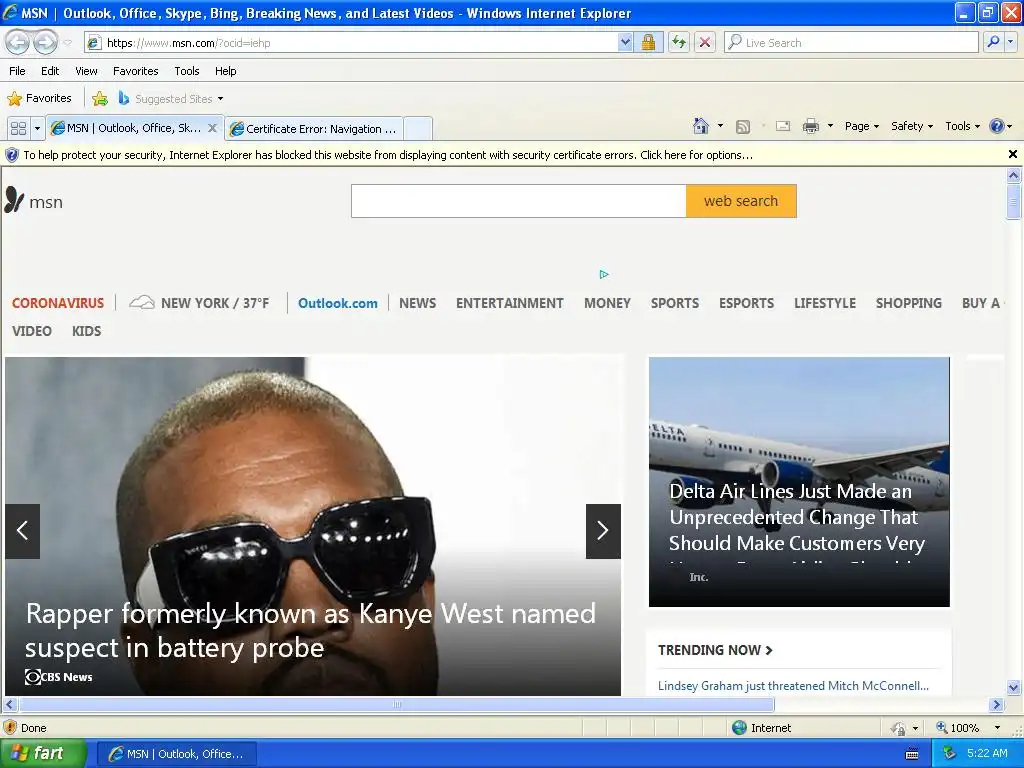Click the browser Forward arrow button
The height and width of the screenshot is (768, 1024).
(x=45, y=42)
